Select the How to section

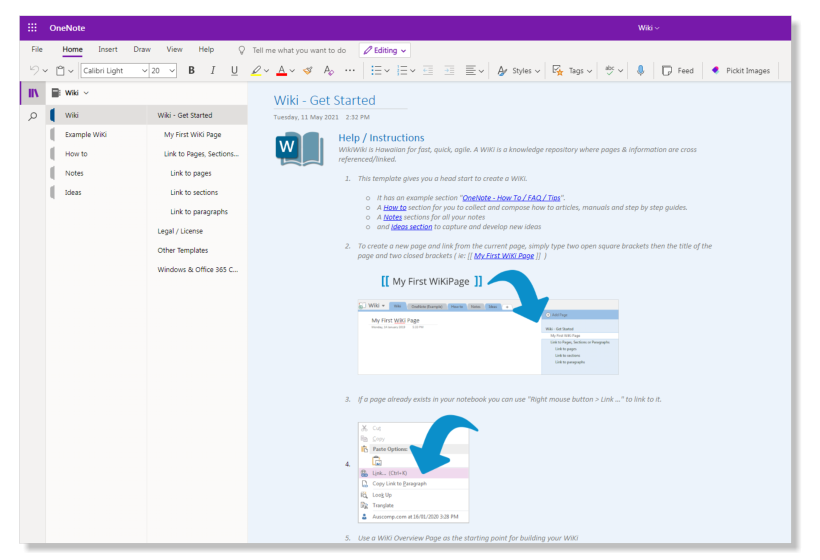pos(97,154)
